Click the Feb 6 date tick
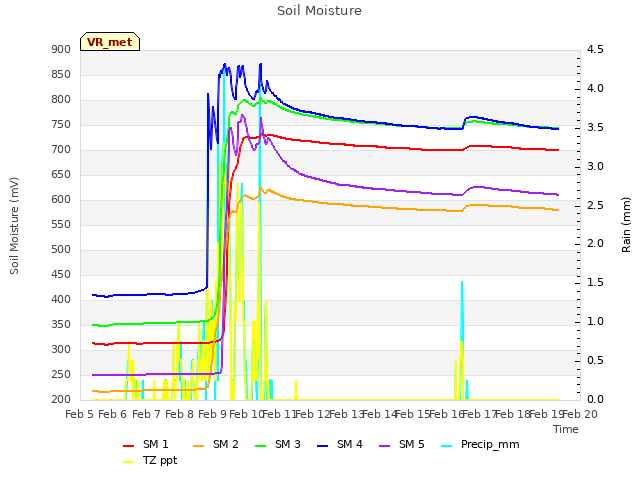The image size is (640, 480). [x=113, y=415]
